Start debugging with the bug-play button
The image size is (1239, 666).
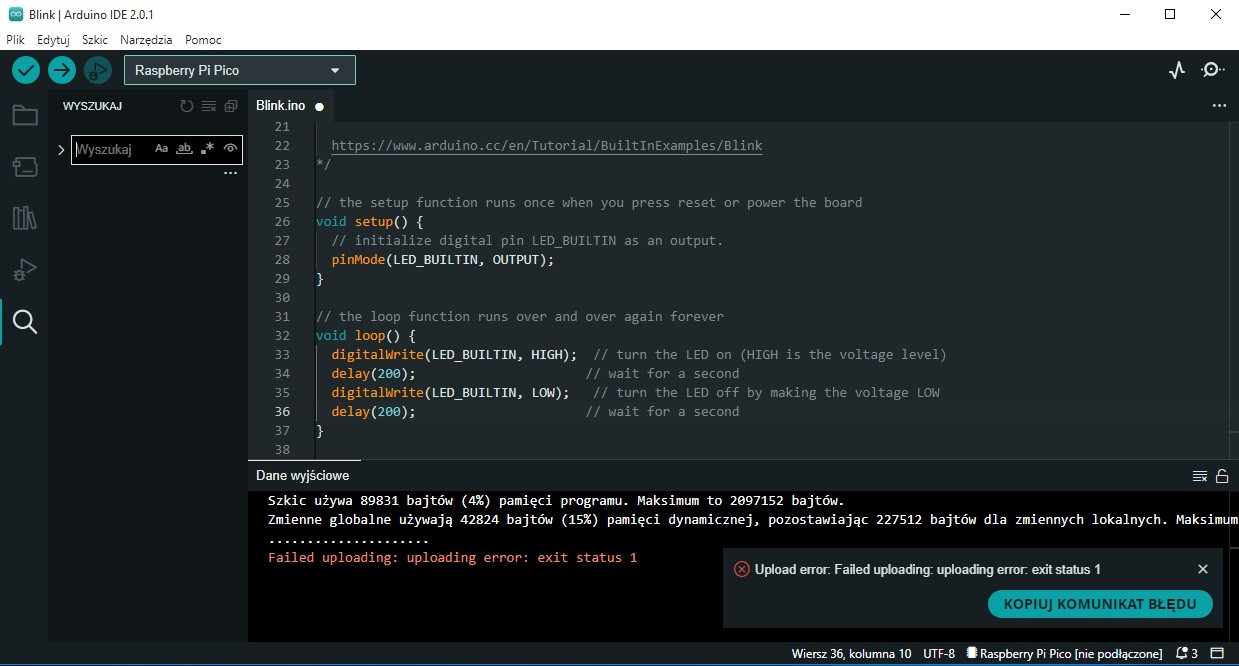point(98,70)
